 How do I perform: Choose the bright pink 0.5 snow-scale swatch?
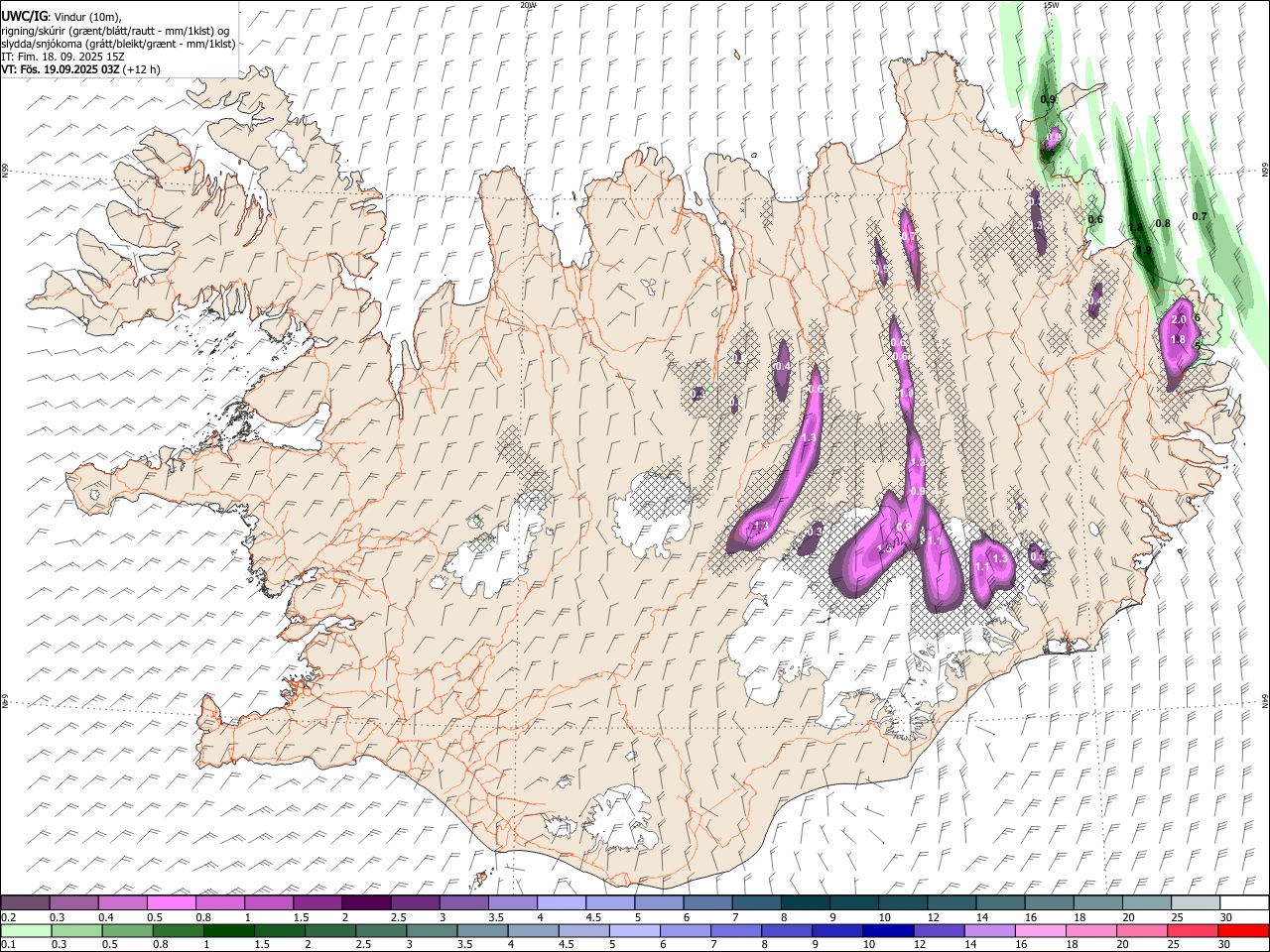click(172, 903)
